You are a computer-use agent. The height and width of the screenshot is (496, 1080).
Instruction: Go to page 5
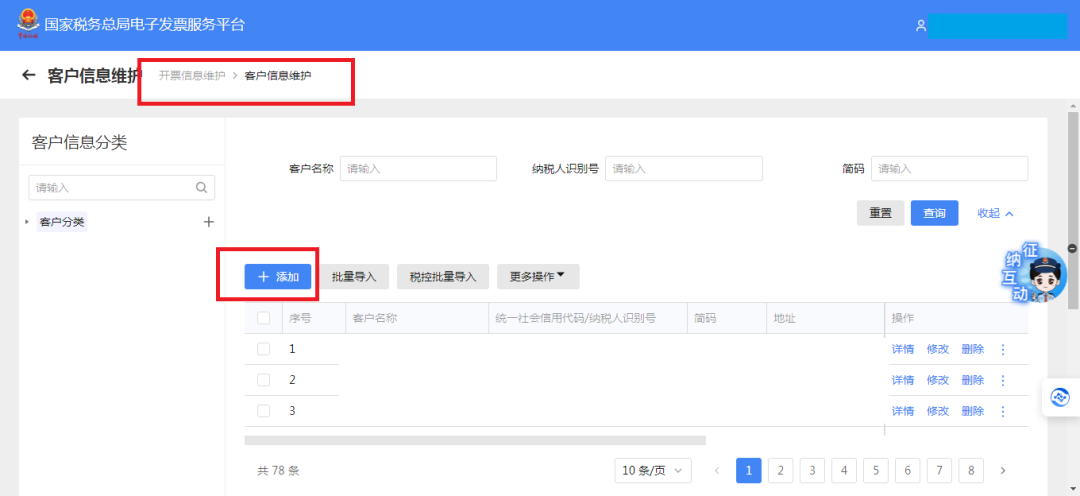[875, 471]
